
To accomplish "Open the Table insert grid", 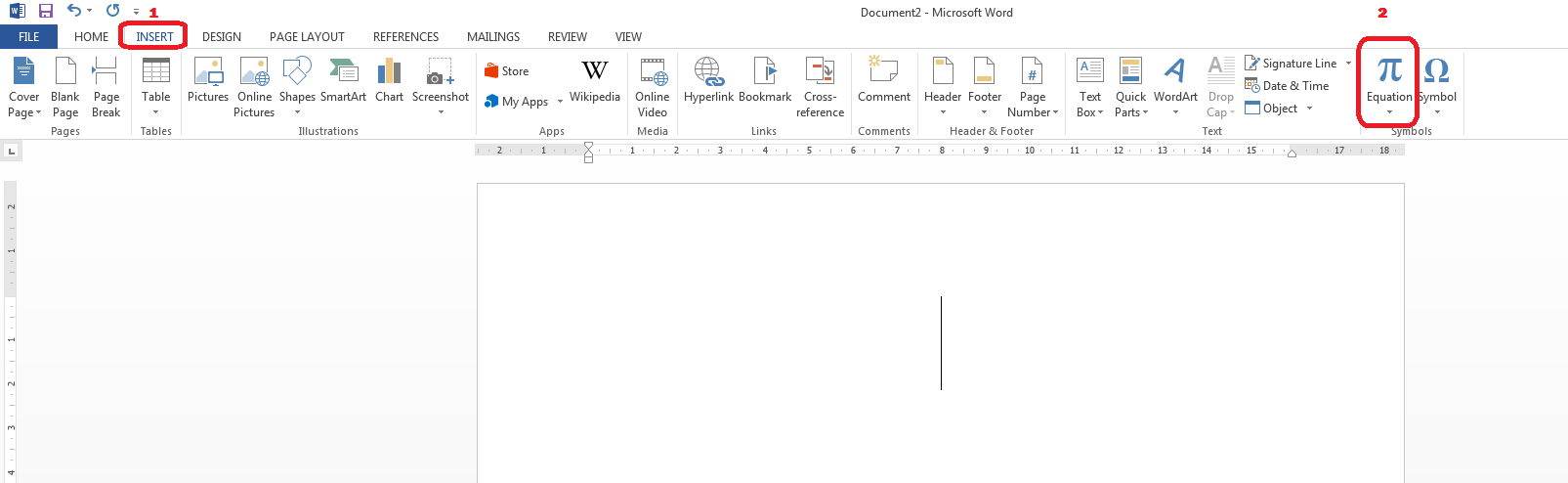I will click(x=155, y=87).
